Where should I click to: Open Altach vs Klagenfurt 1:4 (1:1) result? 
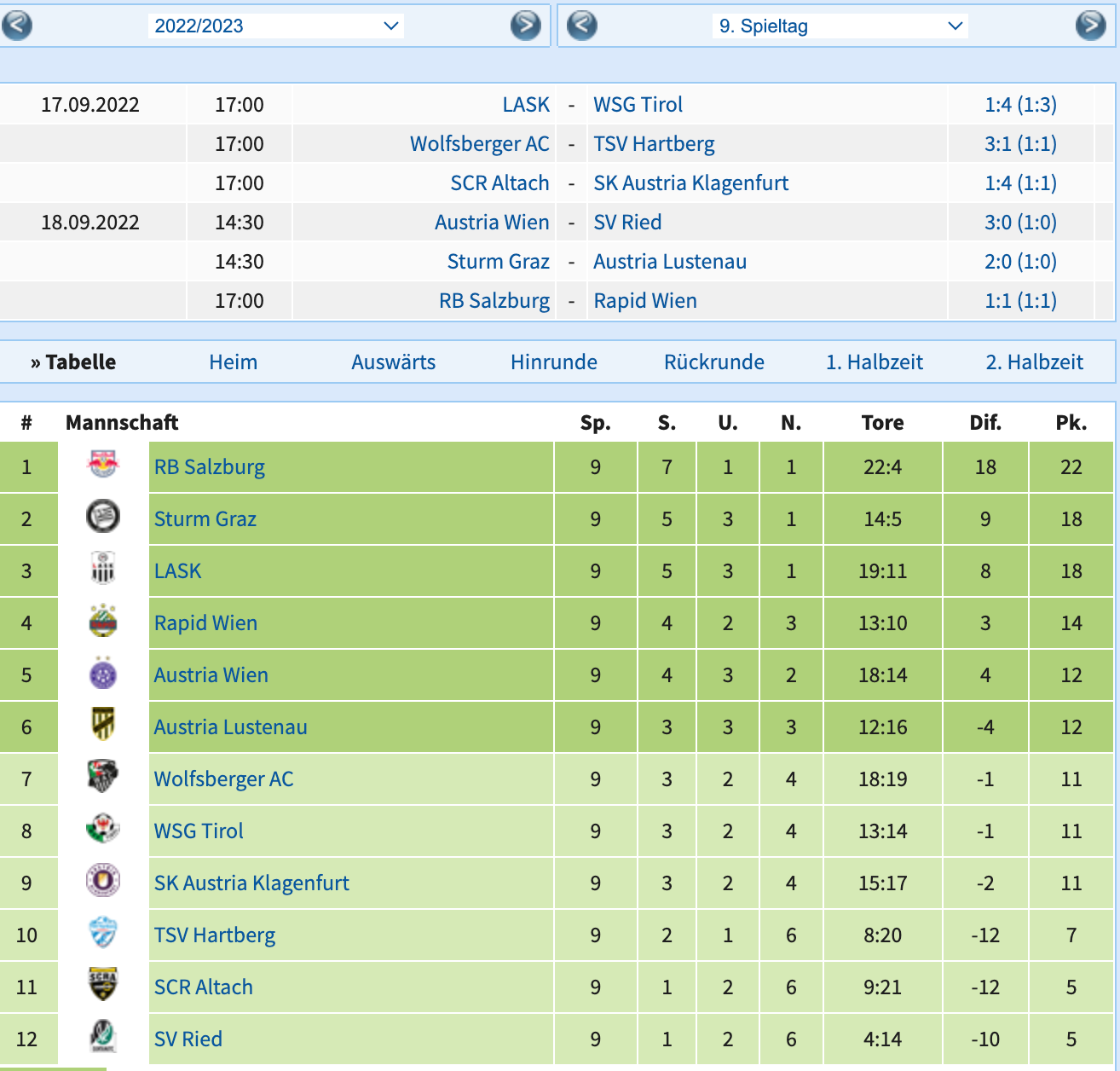[x=1020, y=183]
